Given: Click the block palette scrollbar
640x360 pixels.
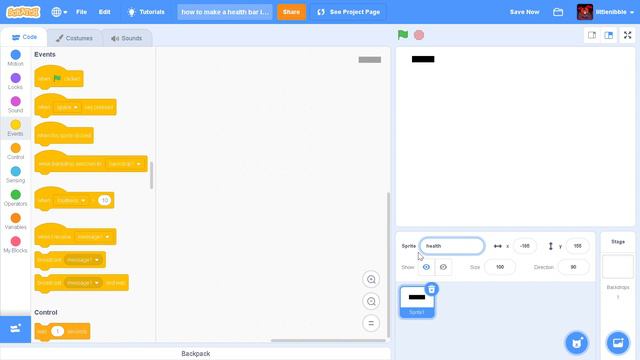Looking at the screenshot, I should pyautogui.click(x=151, y=176).
